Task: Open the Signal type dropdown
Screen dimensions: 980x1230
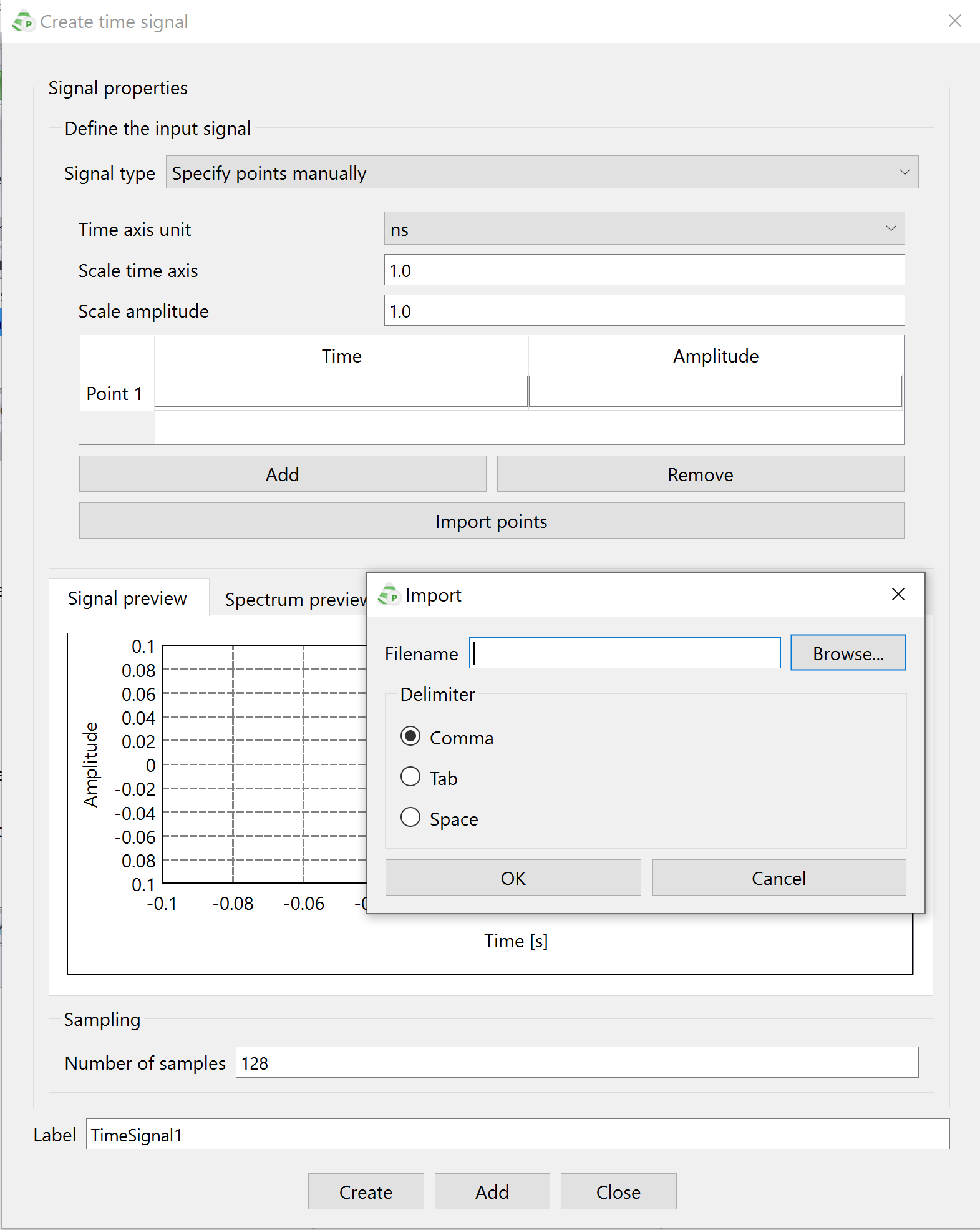Action: tap(542, 172)
